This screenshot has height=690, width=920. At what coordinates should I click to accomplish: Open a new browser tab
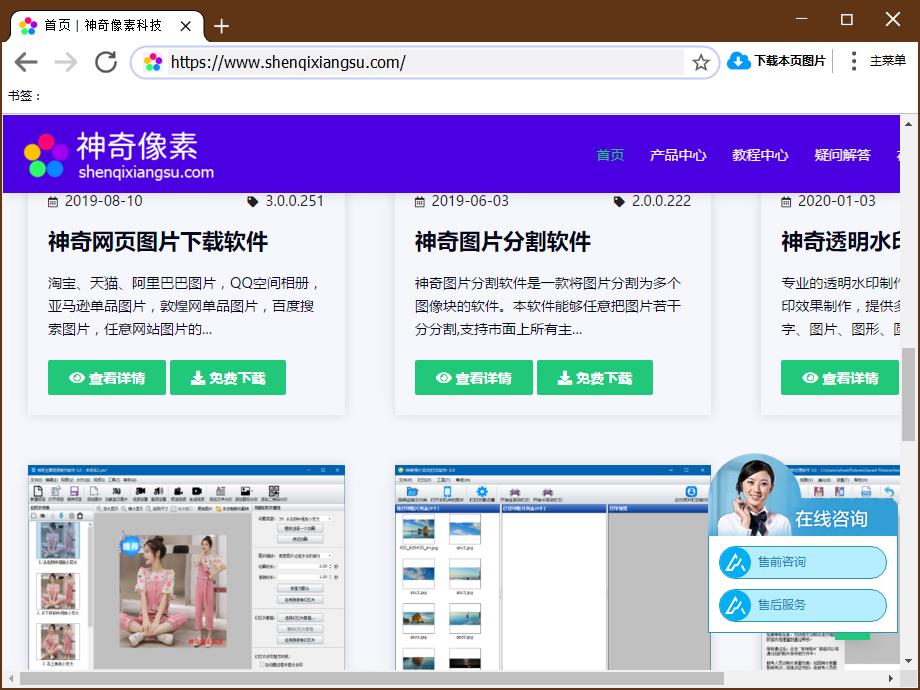point(221,26)
